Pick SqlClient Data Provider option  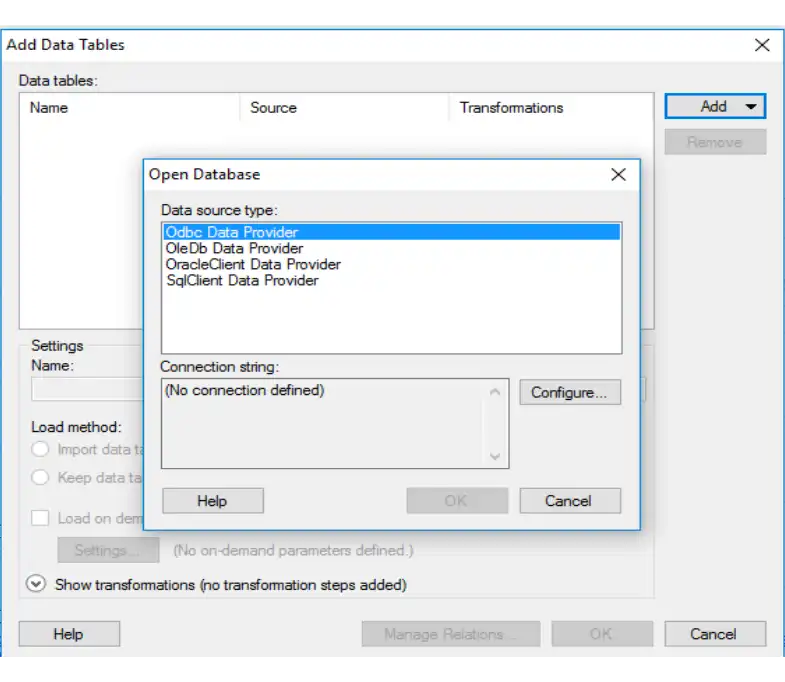tap(242, 281)
